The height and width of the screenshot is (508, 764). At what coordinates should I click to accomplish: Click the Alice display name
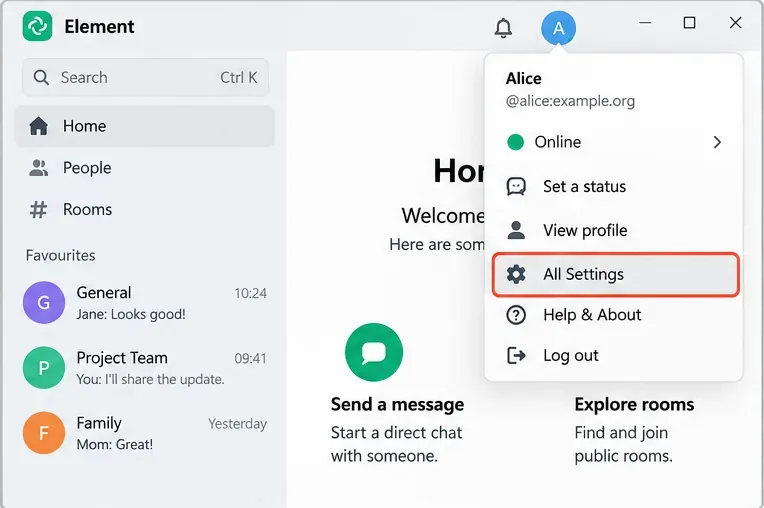(523, 78)
